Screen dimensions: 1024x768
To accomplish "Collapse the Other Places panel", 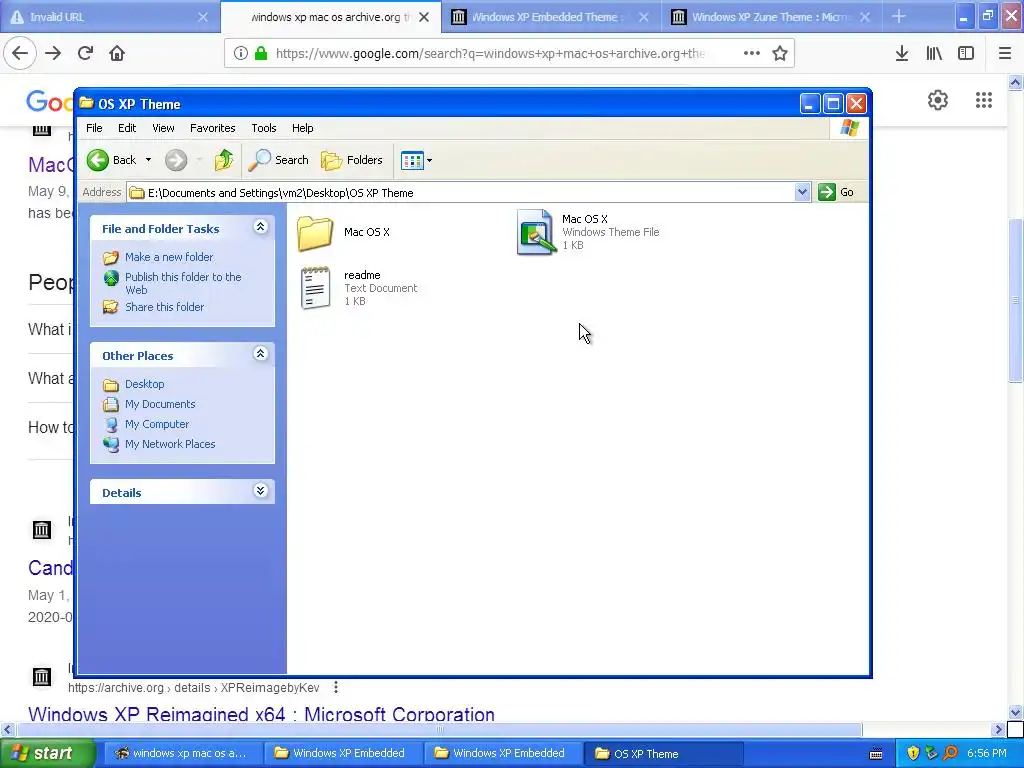I will click(260, 354).
